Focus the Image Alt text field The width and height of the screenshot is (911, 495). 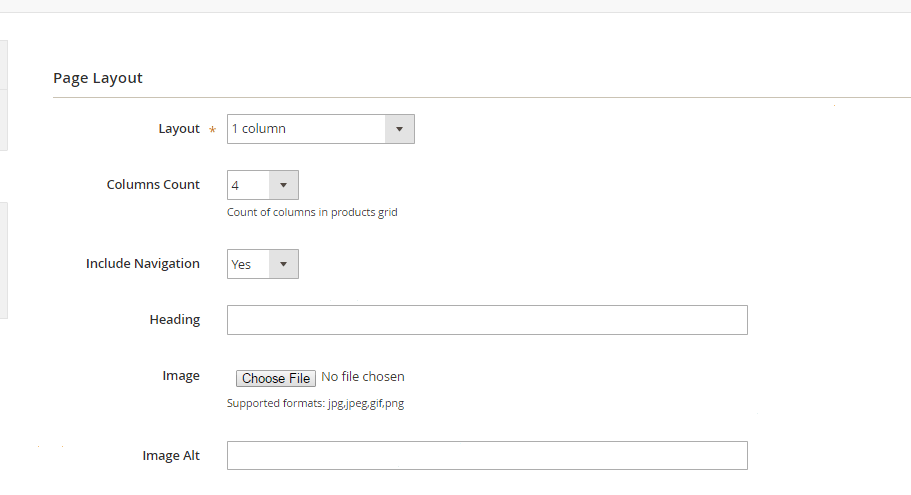487,455
